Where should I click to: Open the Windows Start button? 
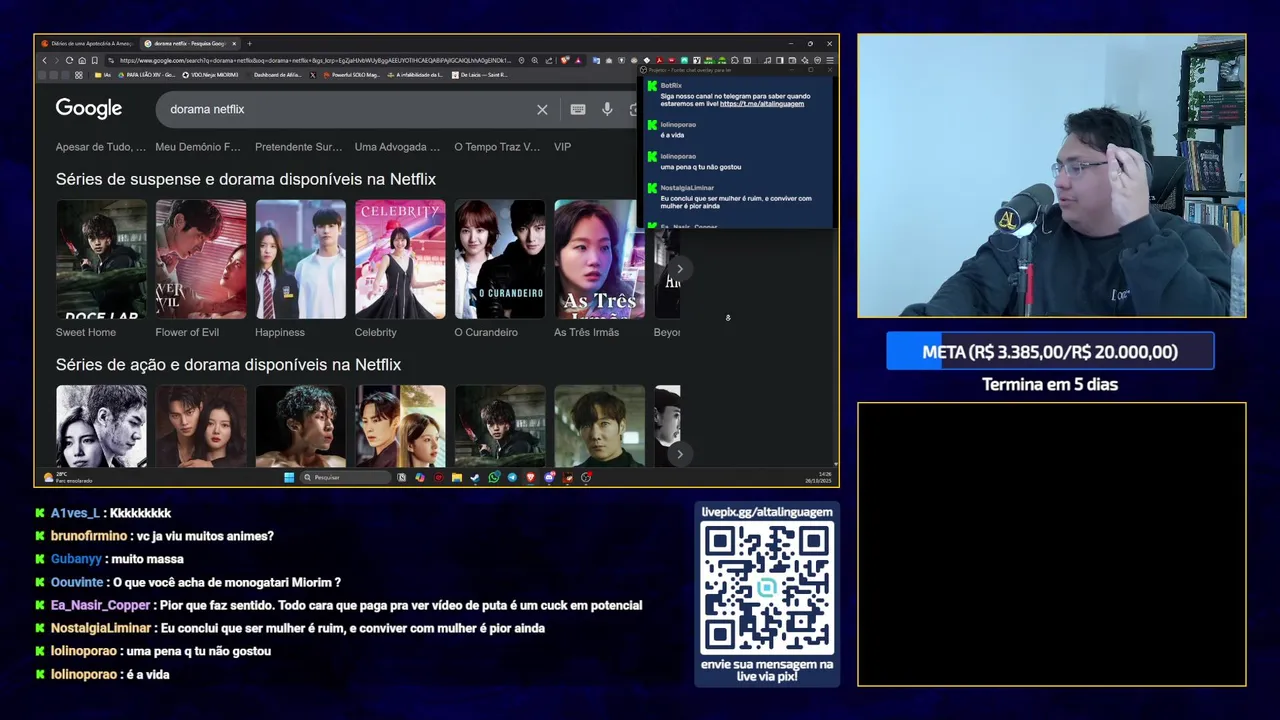point(289,477)
